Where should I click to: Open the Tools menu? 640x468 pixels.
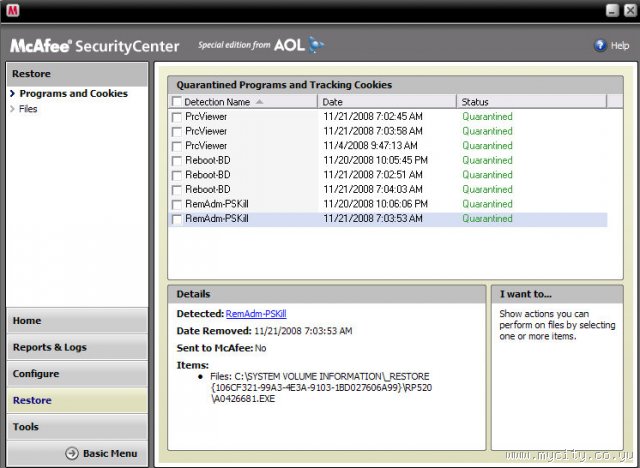coord(77,427)
